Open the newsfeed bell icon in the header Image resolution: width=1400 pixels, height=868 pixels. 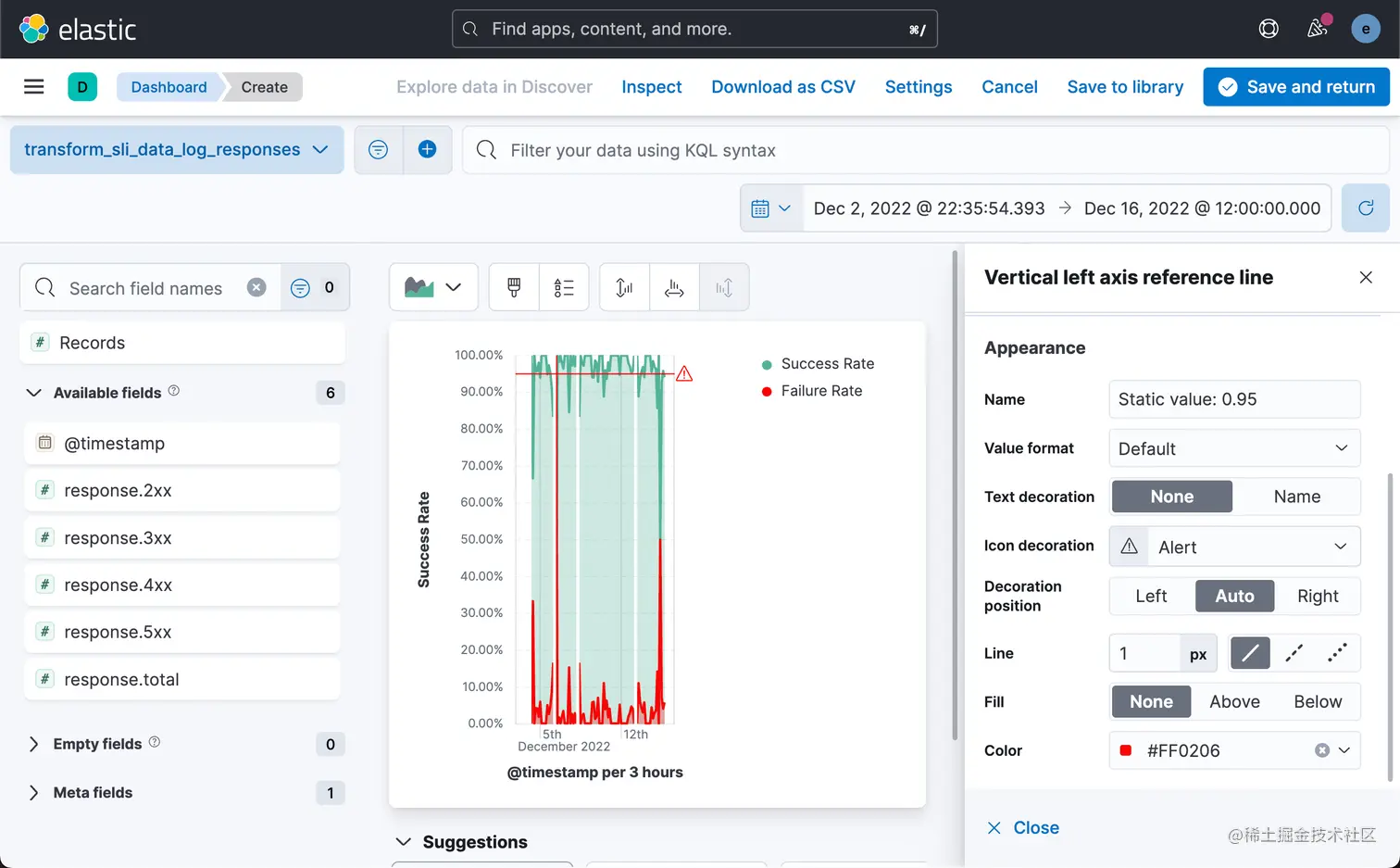pyautogui.click(x=1318, y=28)
